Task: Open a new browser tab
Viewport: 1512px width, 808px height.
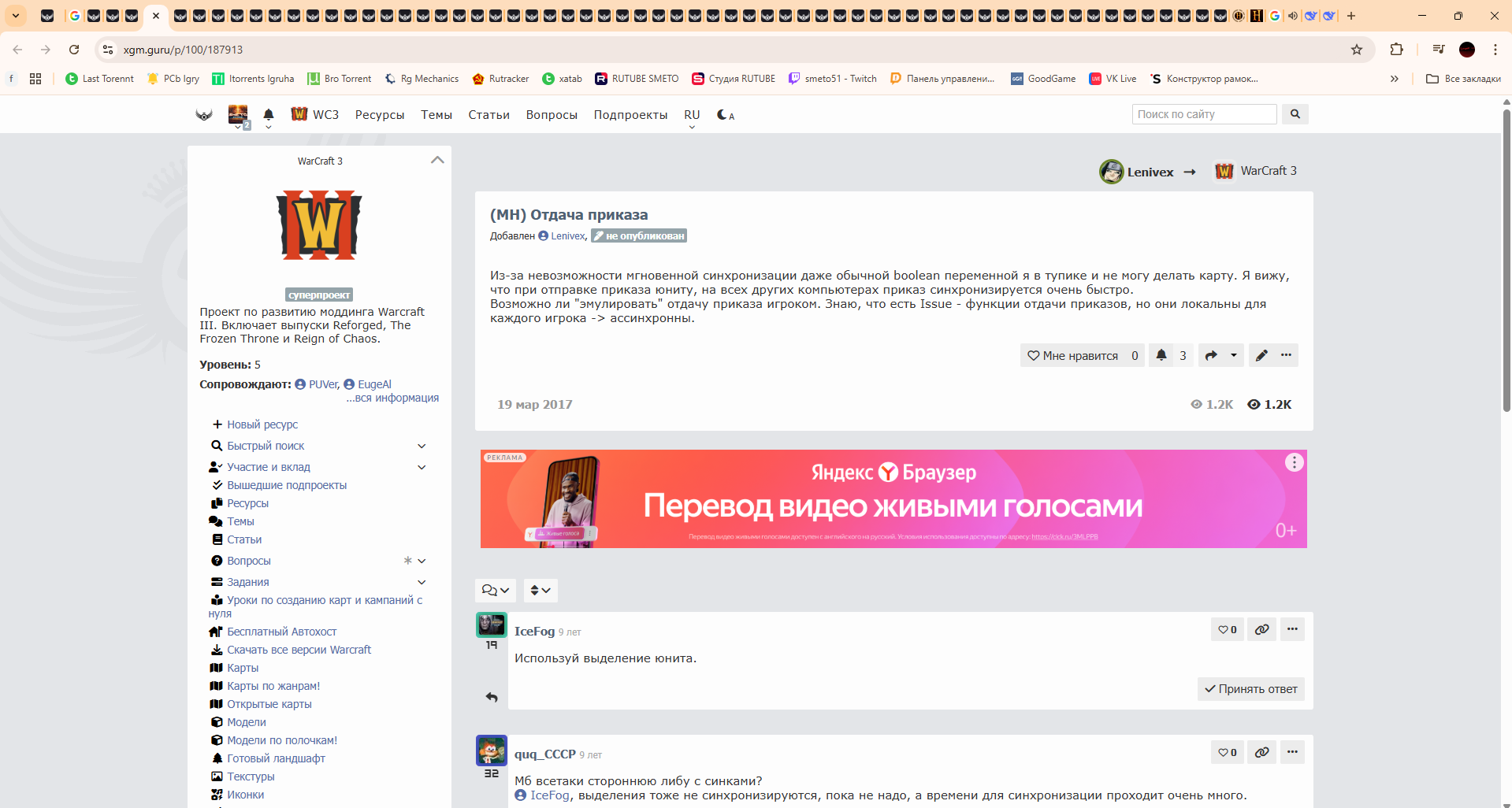Action: (1351, 16)
